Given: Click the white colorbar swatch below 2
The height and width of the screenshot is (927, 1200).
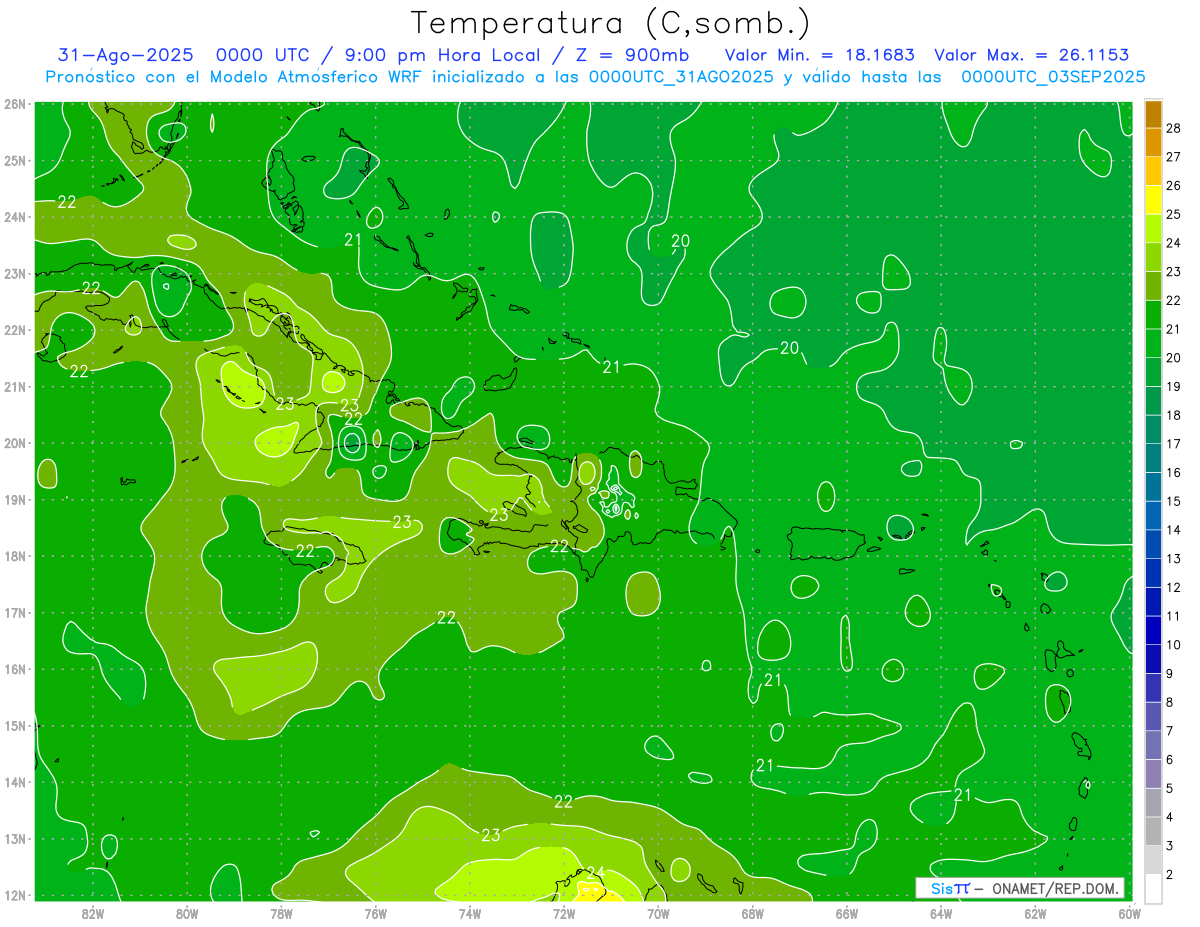Looking at the screenshot, I should point(1153,888).
